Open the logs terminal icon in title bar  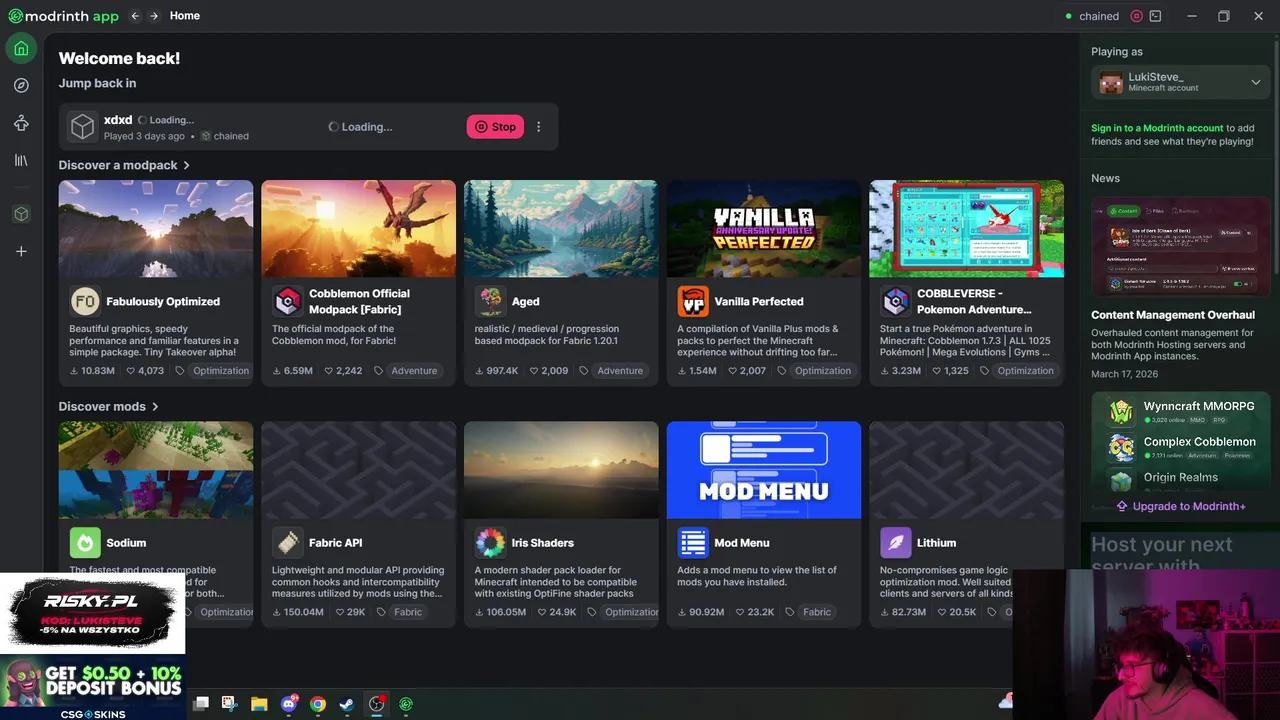tap(1155, 16)
